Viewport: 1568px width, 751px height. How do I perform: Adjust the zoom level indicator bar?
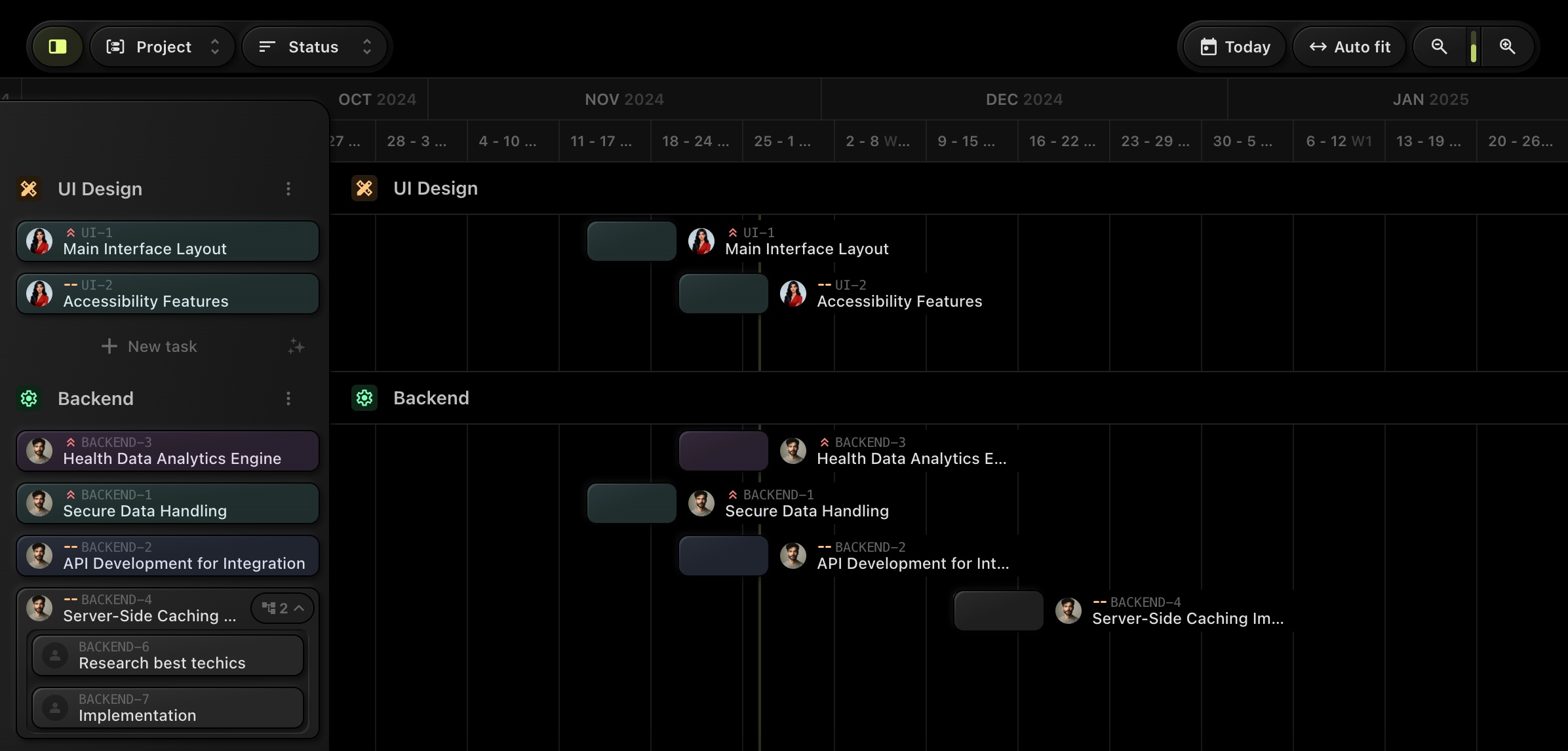(x=1473, y=47)
